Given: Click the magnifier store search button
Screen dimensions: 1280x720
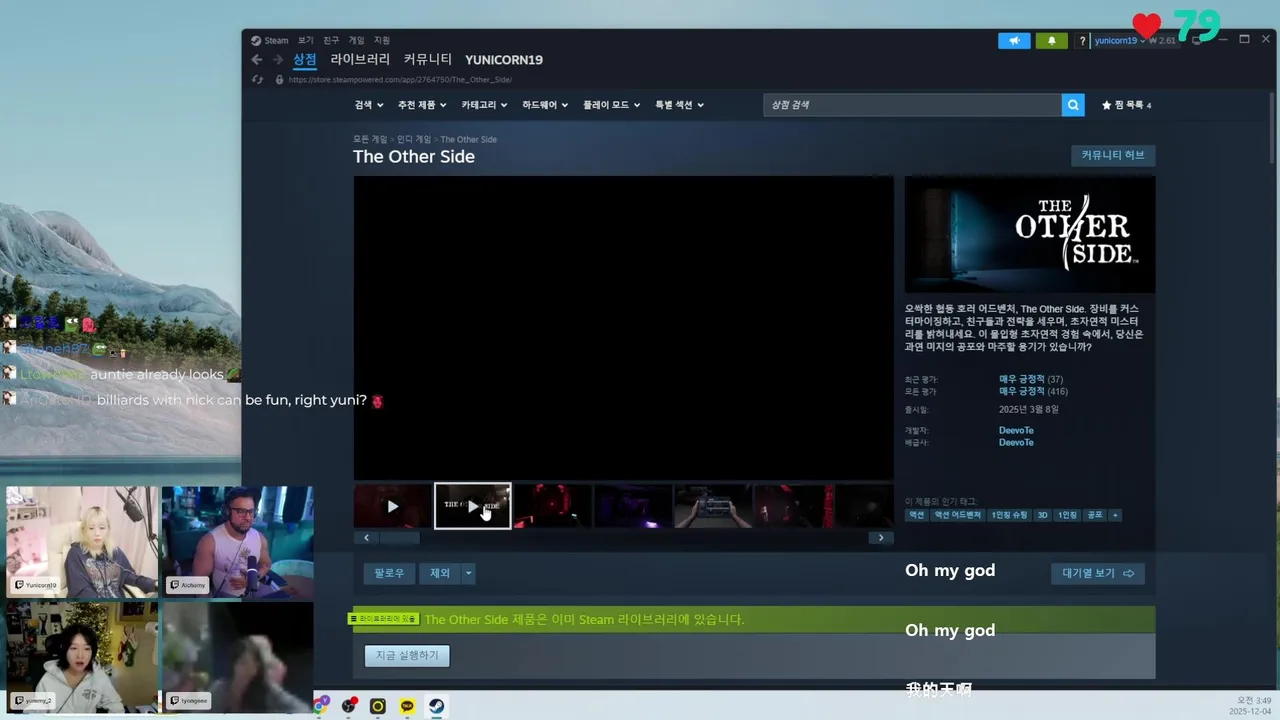Looking at the screenshot, I should coord(1073,105).
